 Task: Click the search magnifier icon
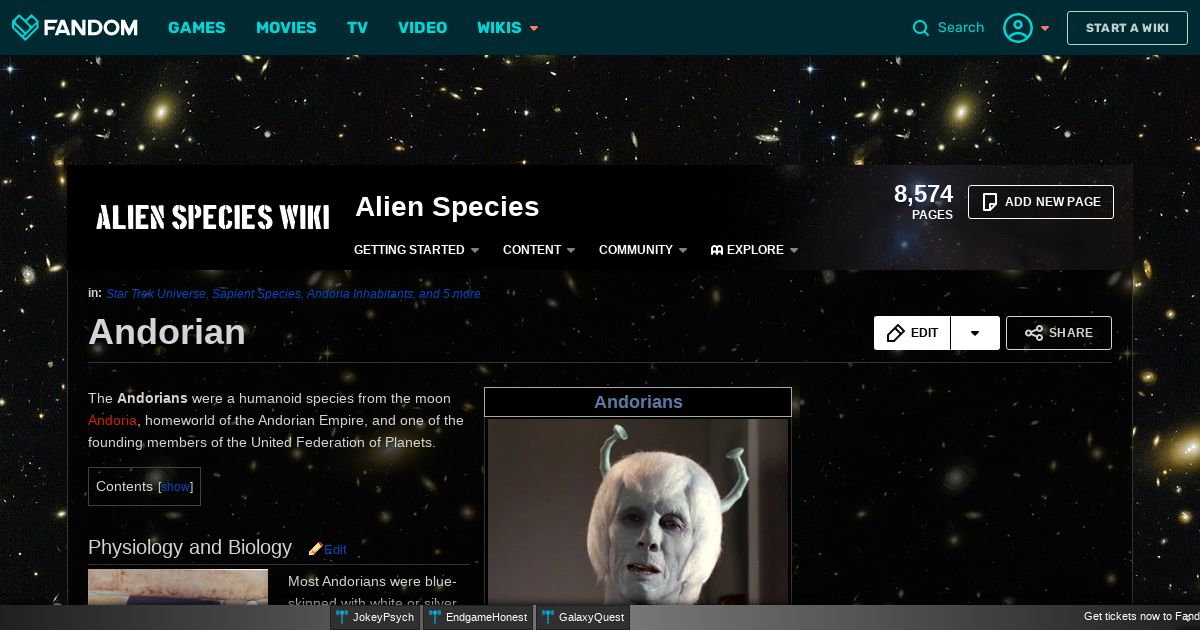point(921,28)
